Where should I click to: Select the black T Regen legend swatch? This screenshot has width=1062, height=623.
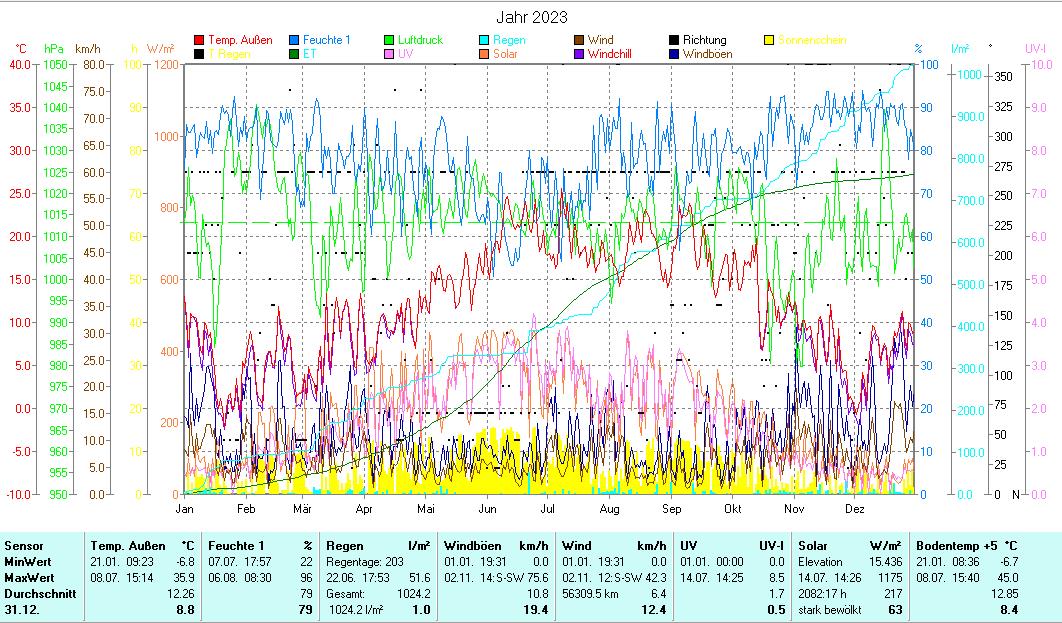tap(199, 54)
